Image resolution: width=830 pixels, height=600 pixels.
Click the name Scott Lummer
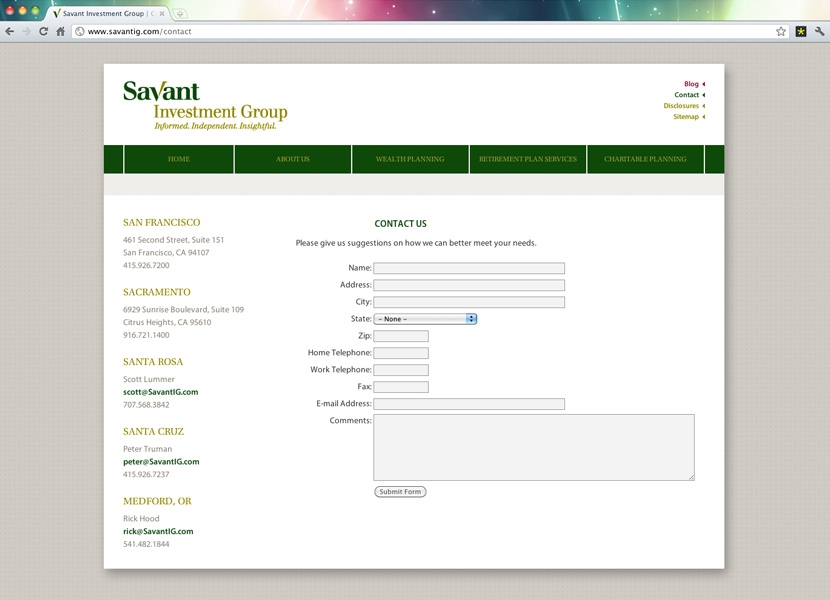point(149,380)
